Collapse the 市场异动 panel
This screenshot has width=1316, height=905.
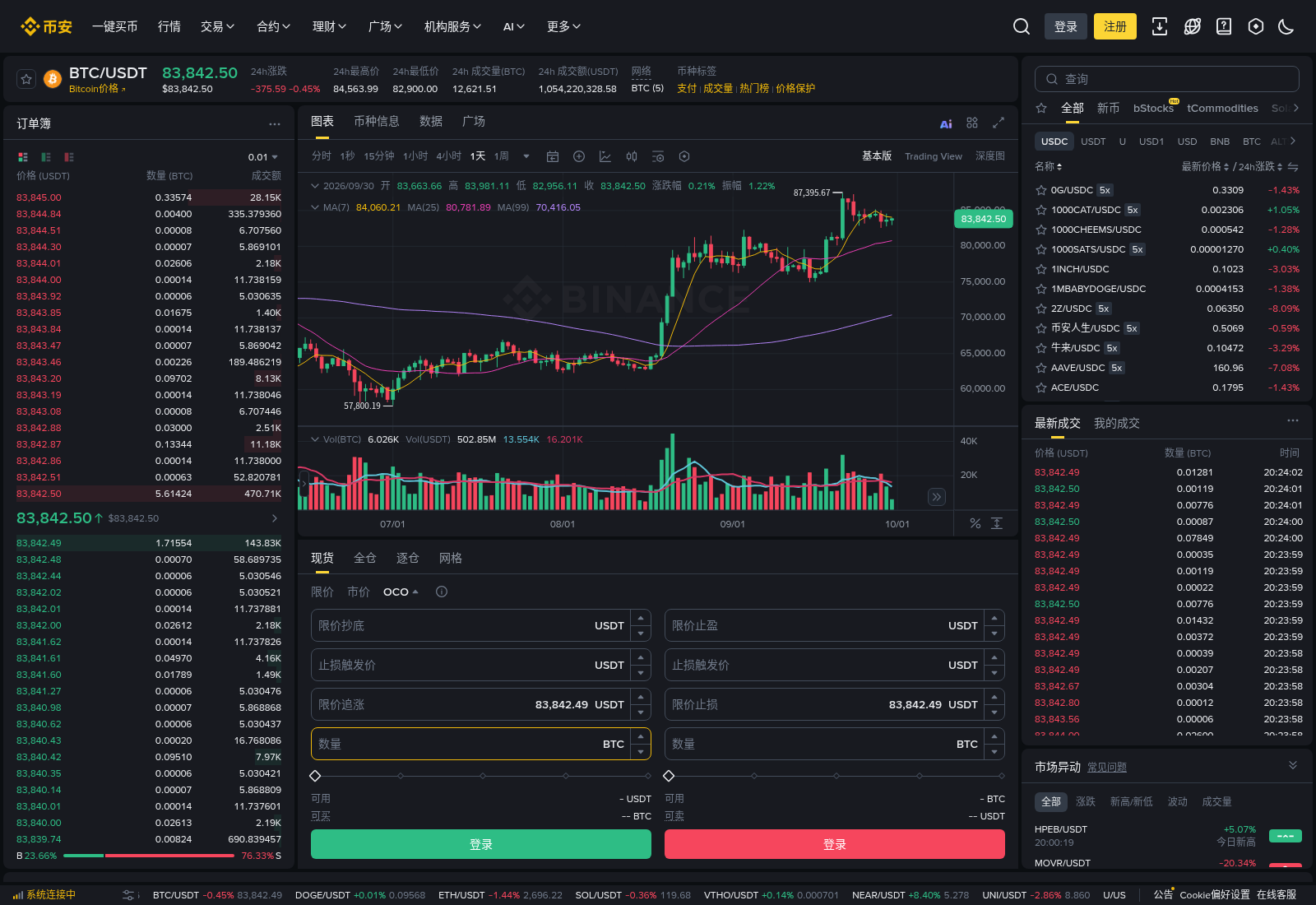pos(1293,765)
